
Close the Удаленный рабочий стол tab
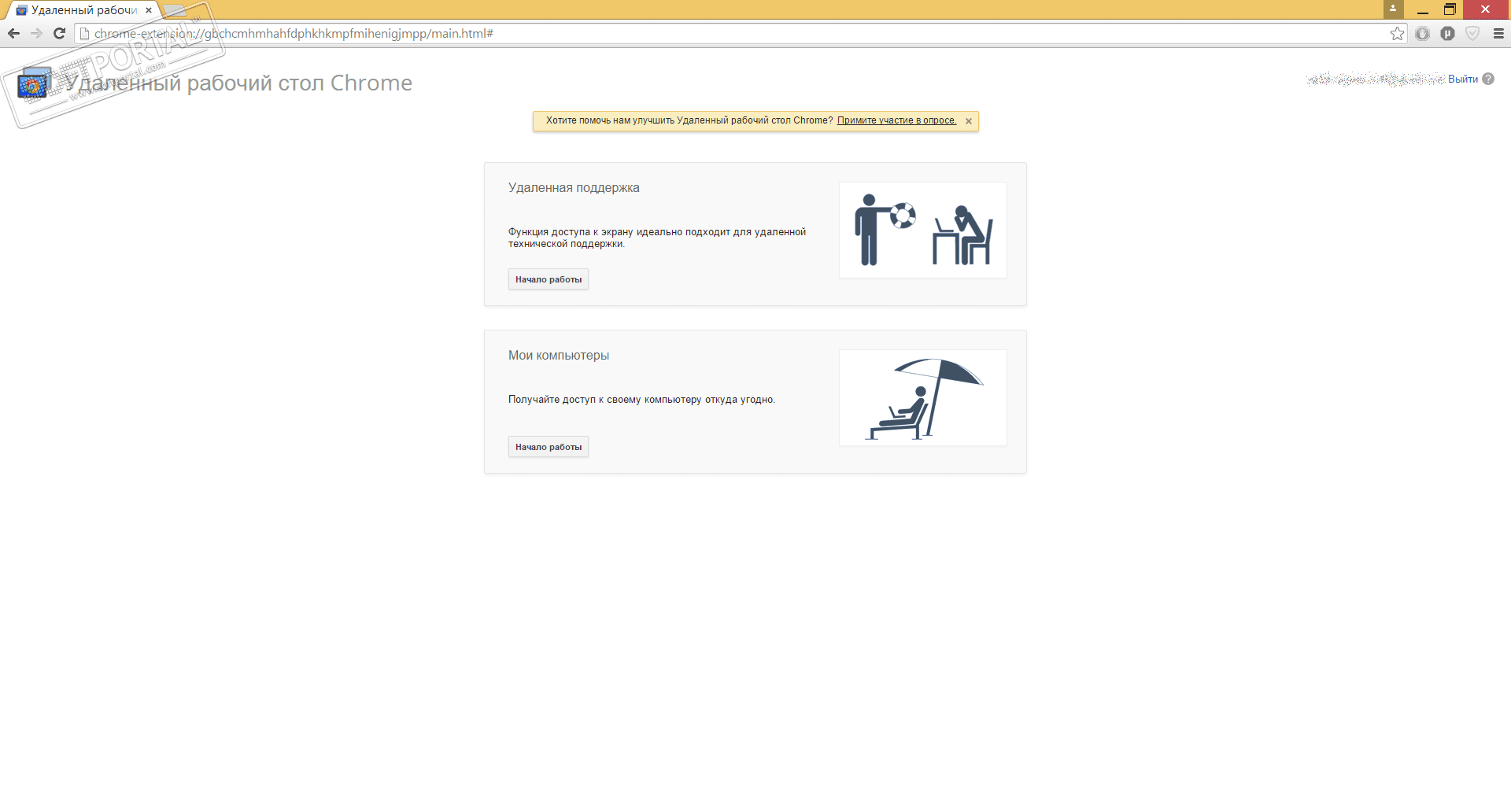click(x=149, y=10)
